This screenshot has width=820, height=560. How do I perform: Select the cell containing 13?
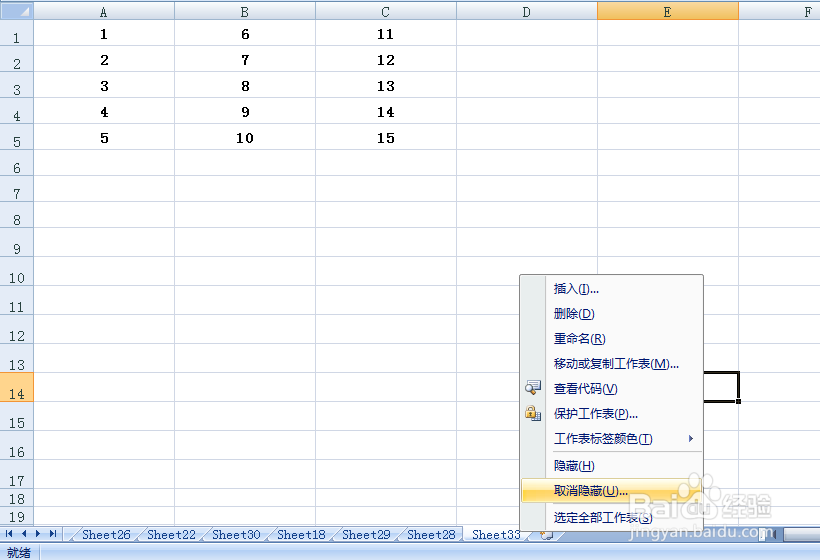[x=386, y=85]
